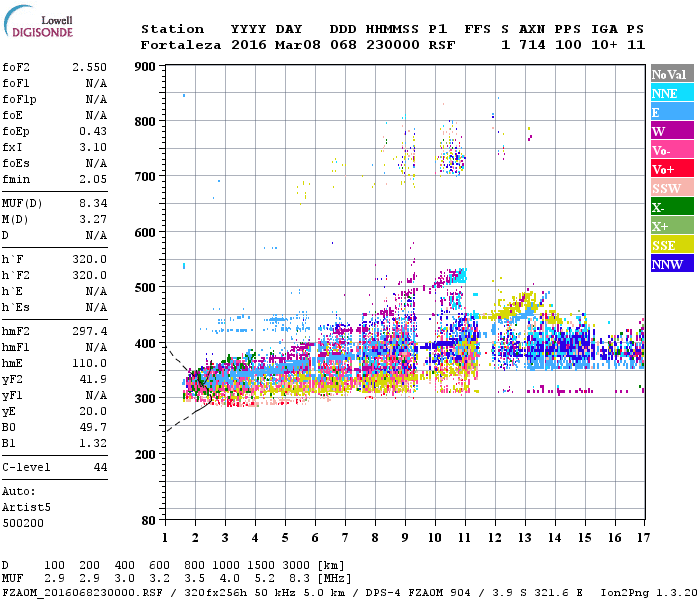Click the yF2 value 41.9
This screenshot has height=600, width=700.
coord(93,379)
